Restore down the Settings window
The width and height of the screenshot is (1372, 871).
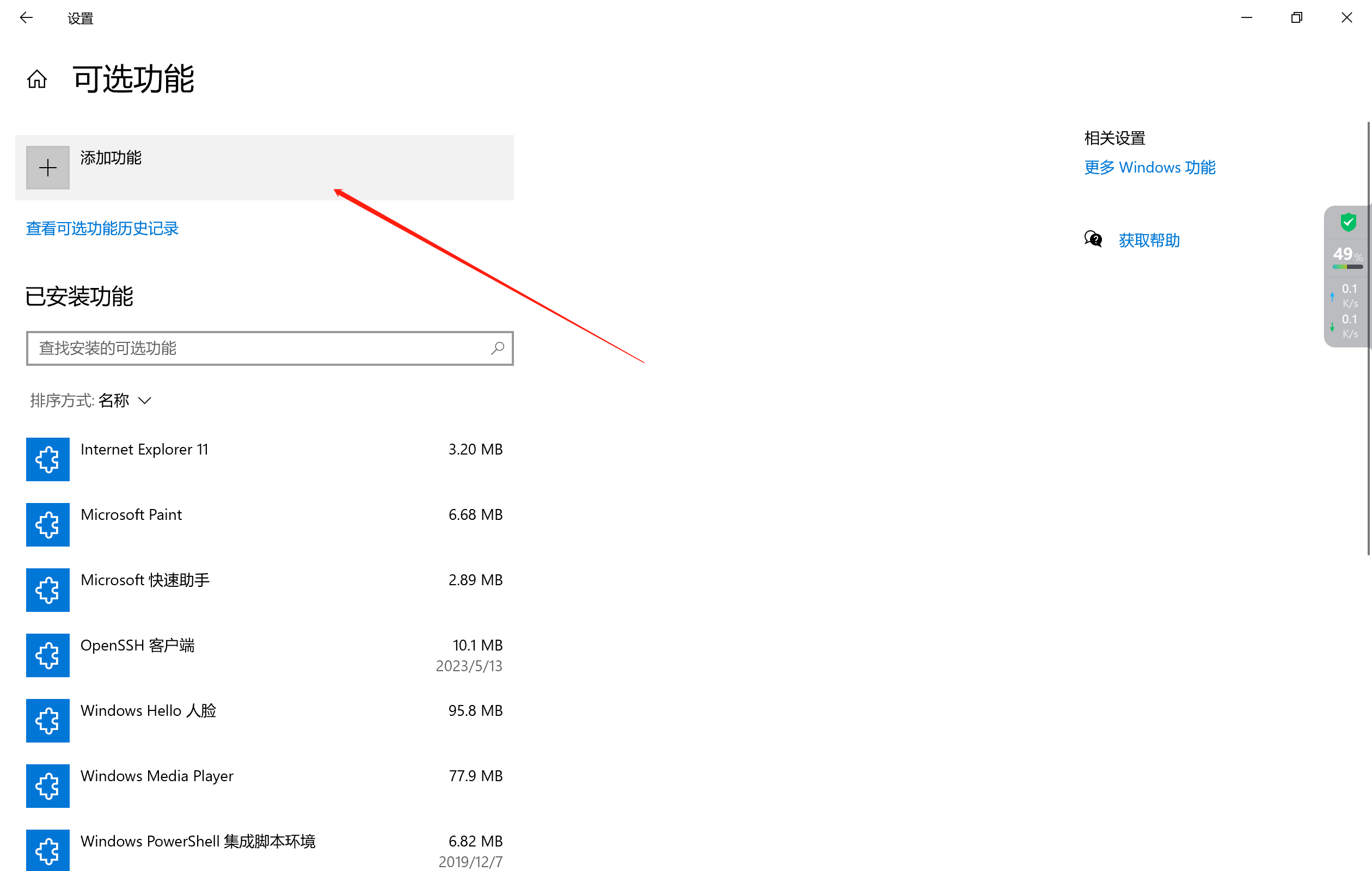click(1297, 17)
